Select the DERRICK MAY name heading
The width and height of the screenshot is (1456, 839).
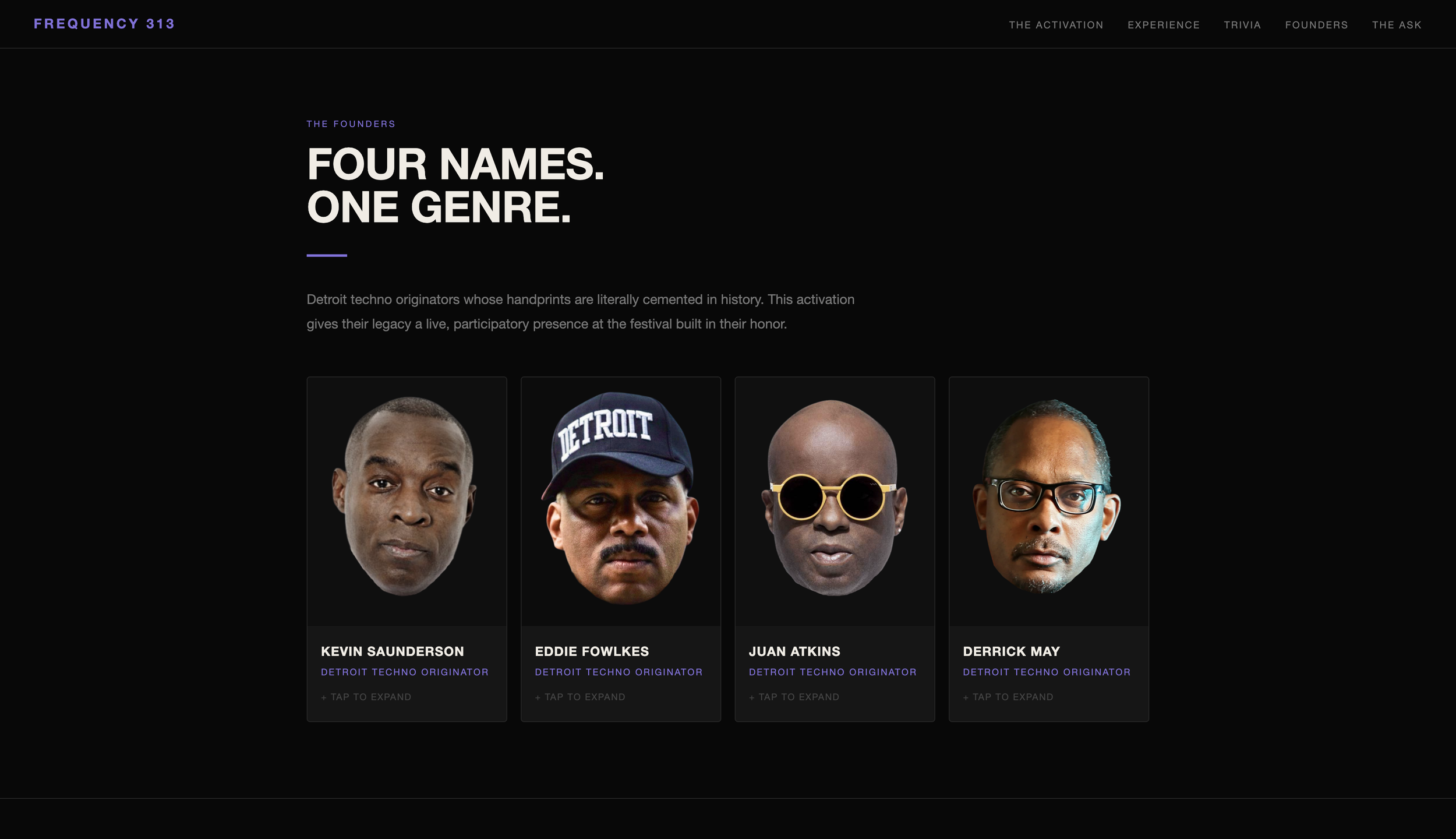[1011, 651]
